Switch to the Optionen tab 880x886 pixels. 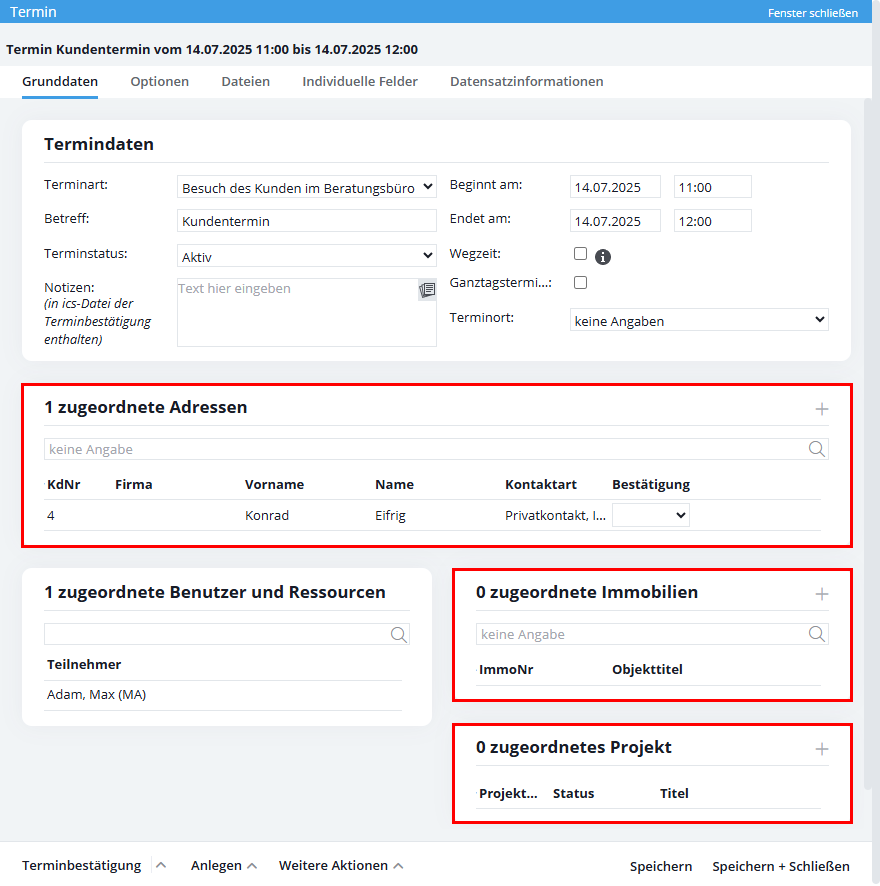pyautogui.click(x=159, y=82)
